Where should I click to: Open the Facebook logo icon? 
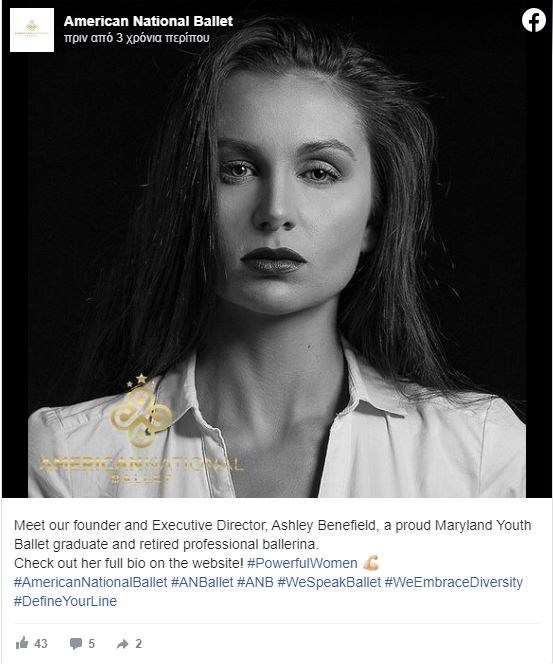(534, 20)
